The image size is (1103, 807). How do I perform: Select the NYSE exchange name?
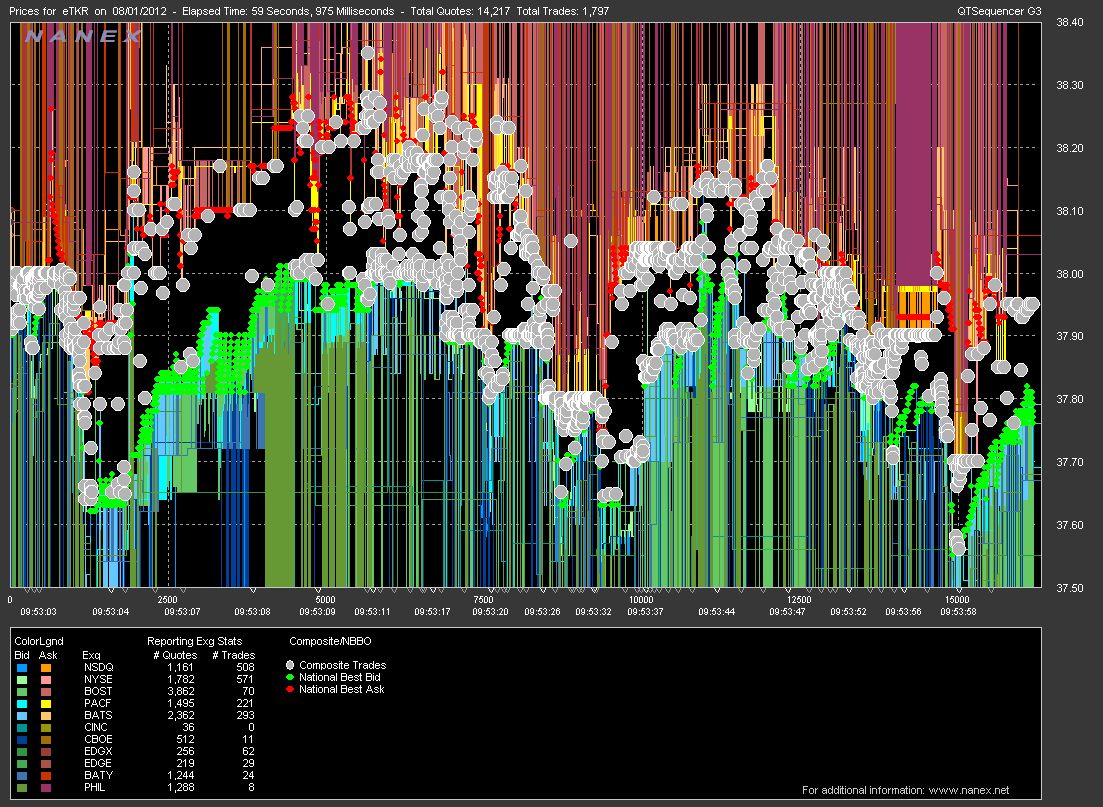pyautogui.click(x=98, y=679)
